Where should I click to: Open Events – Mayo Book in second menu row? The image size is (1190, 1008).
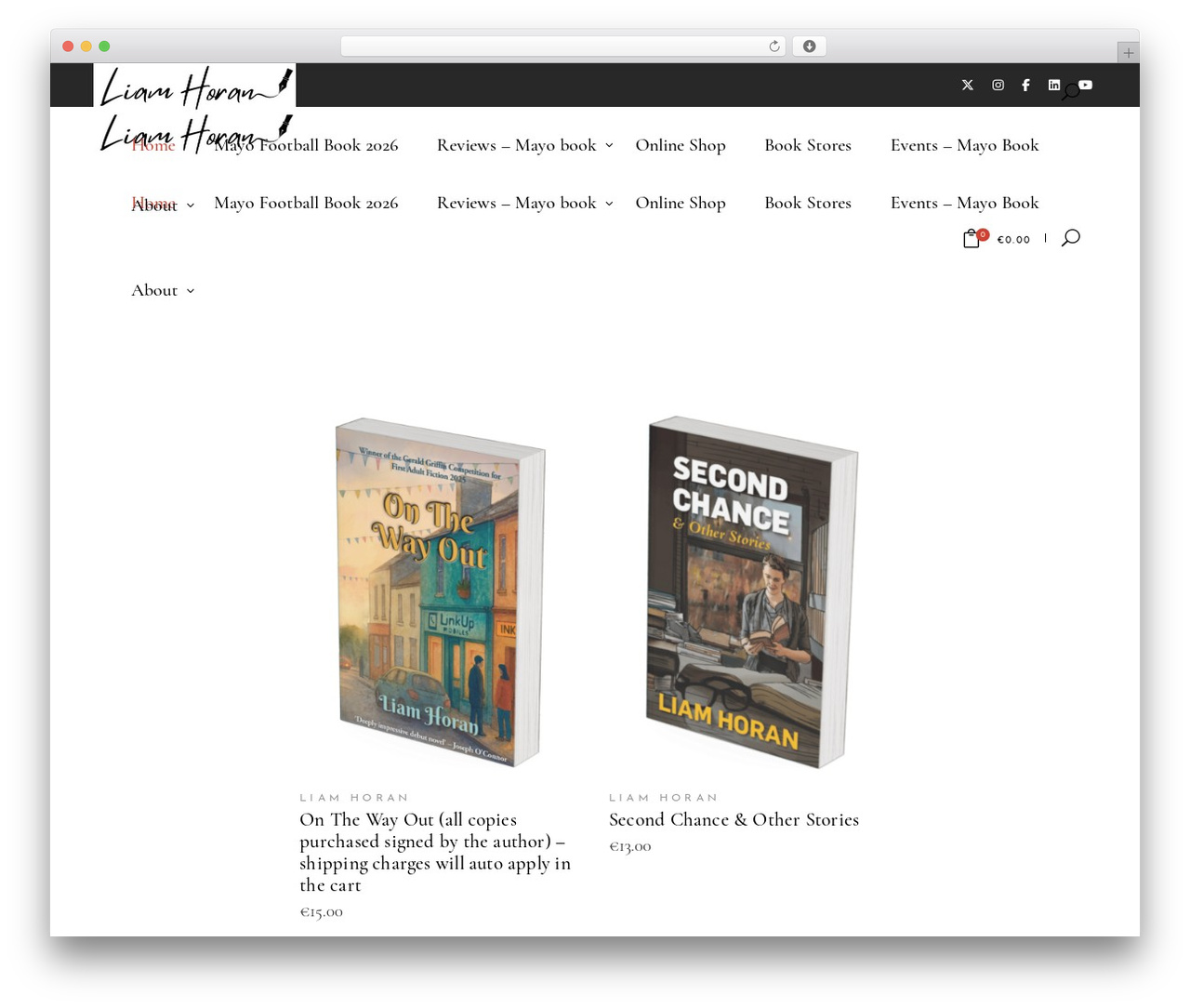coord(964,203)
